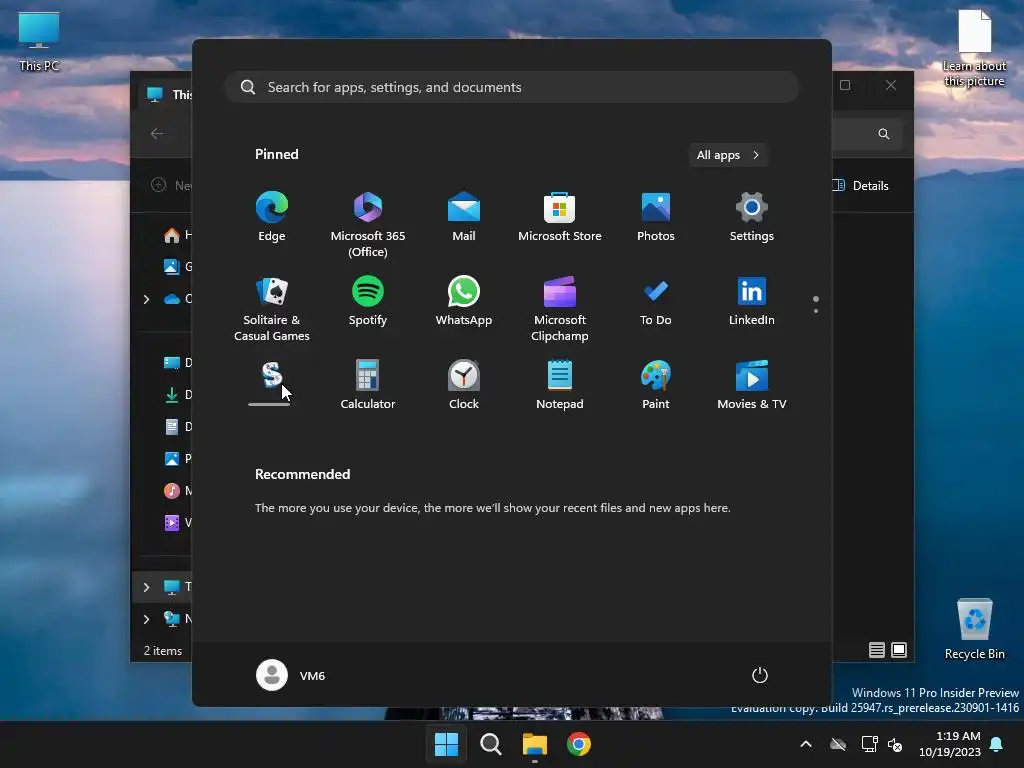Open WhatsApp
The image size is (1024, 768).
[x=464, y=301]
